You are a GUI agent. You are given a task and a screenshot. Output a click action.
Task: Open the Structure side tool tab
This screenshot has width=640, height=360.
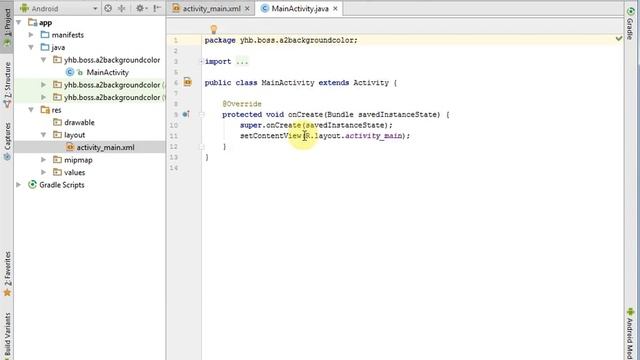point(7,84)
